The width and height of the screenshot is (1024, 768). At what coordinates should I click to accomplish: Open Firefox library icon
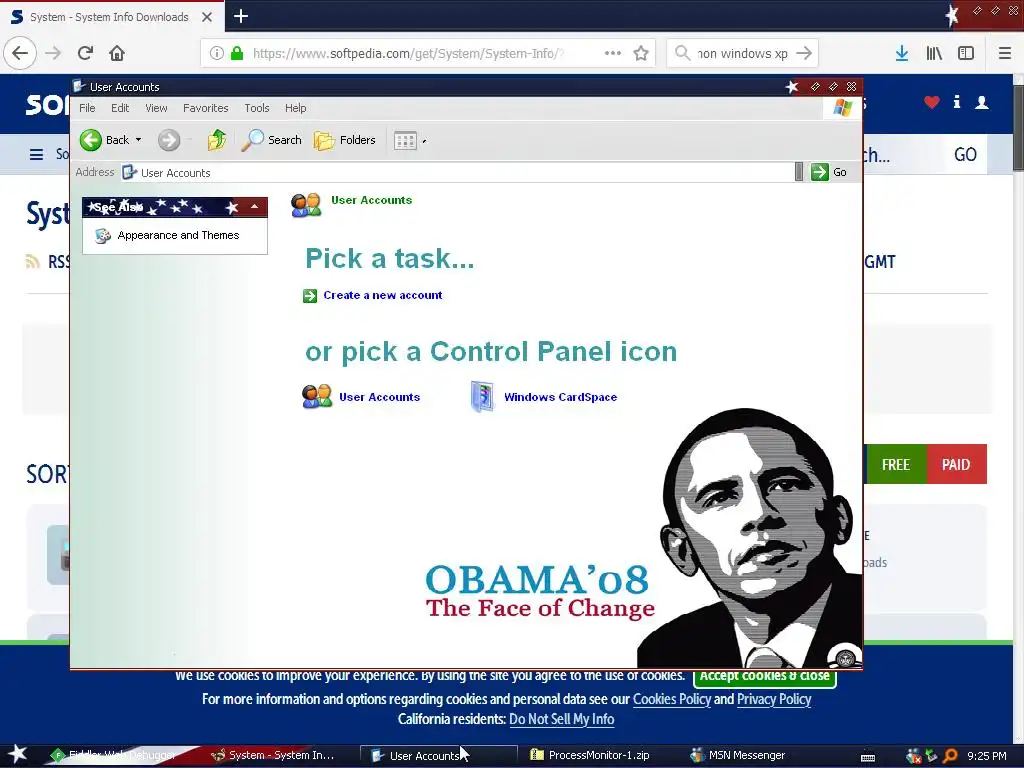(934, 53)
